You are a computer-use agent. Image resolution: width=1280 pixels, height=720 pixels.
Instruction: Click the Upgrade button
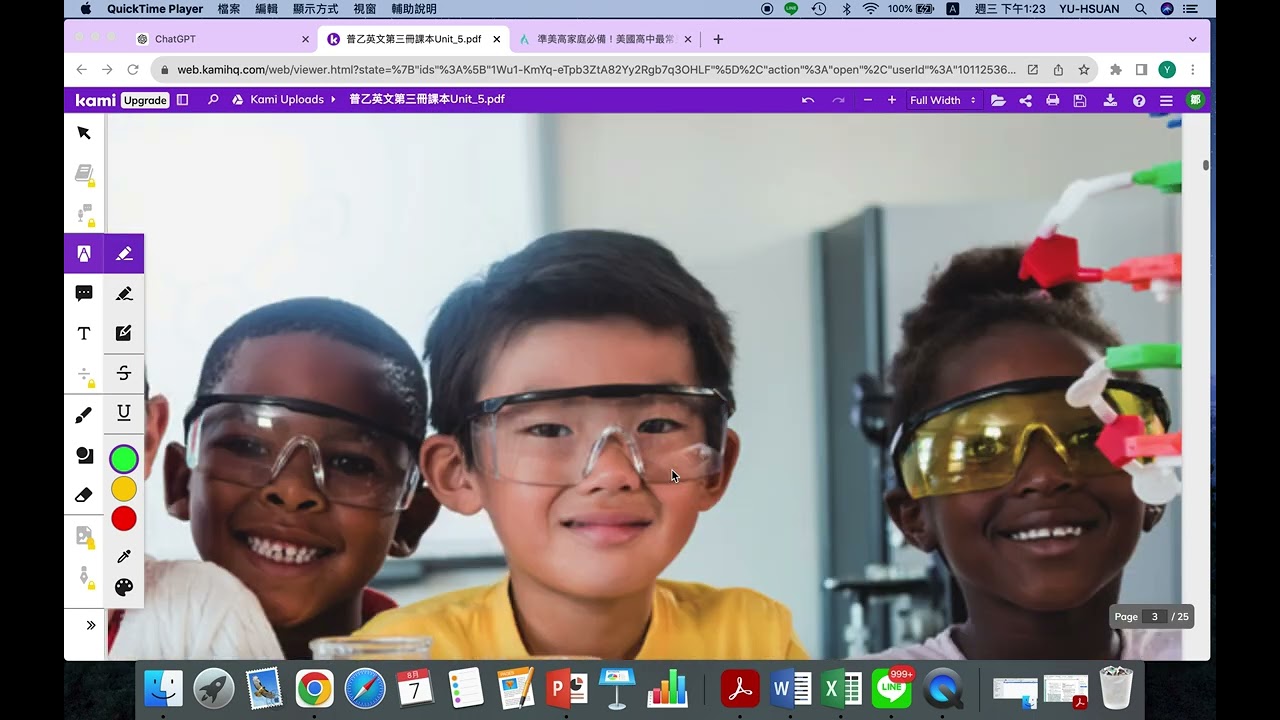(145, 100)
